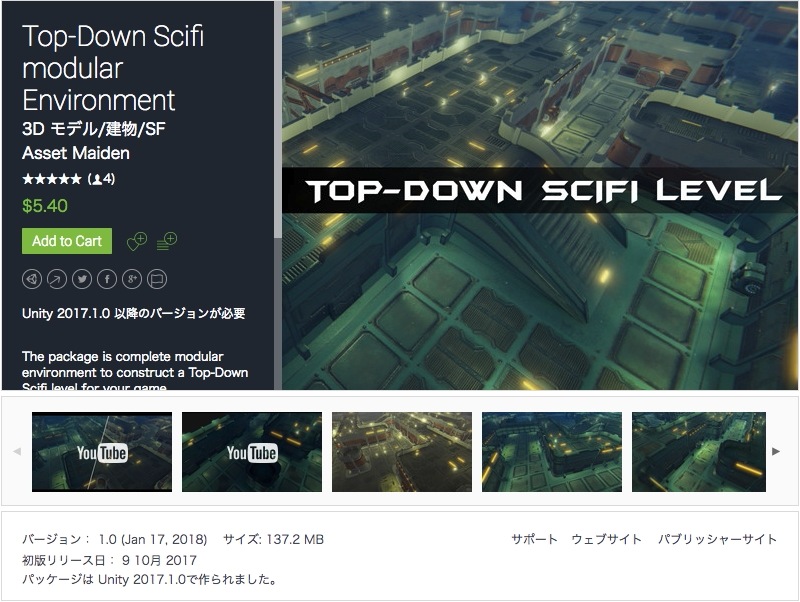
Task: Click the main Top-Down Scifi Level preview image
Action: click(x=540, y=196)
